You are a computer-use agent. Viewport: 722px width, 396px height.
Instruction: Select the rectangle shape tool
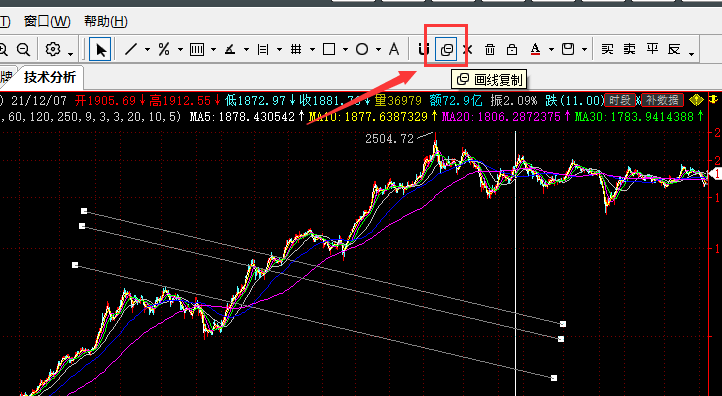329,49
